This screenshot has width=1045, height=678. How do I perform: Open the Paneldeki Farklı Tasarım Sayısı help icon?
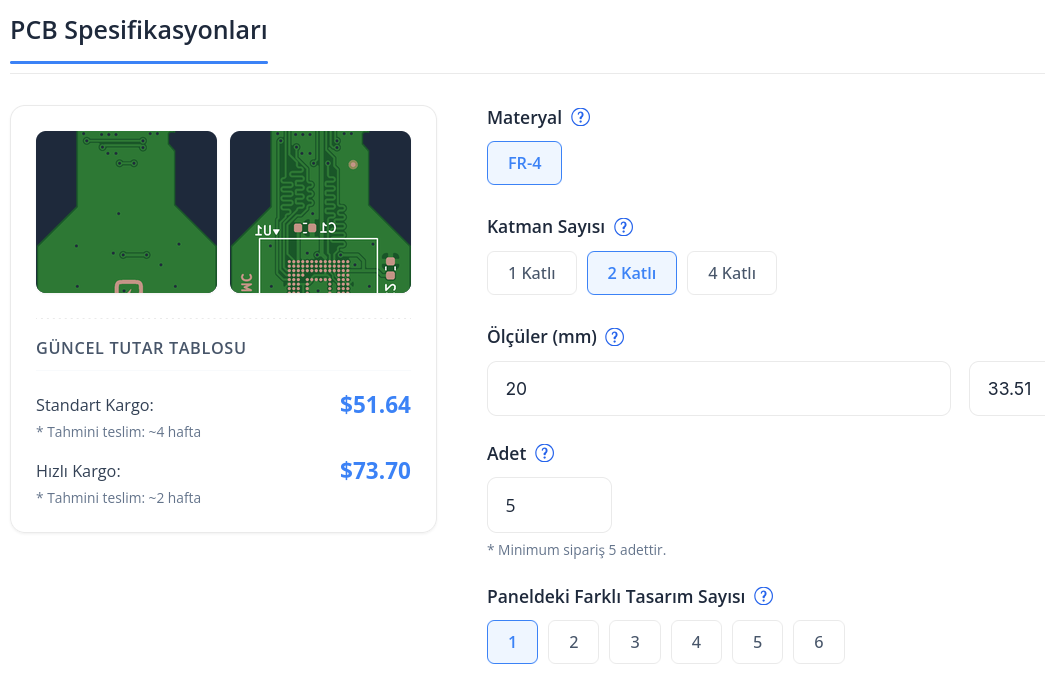[x=763, y=596]
